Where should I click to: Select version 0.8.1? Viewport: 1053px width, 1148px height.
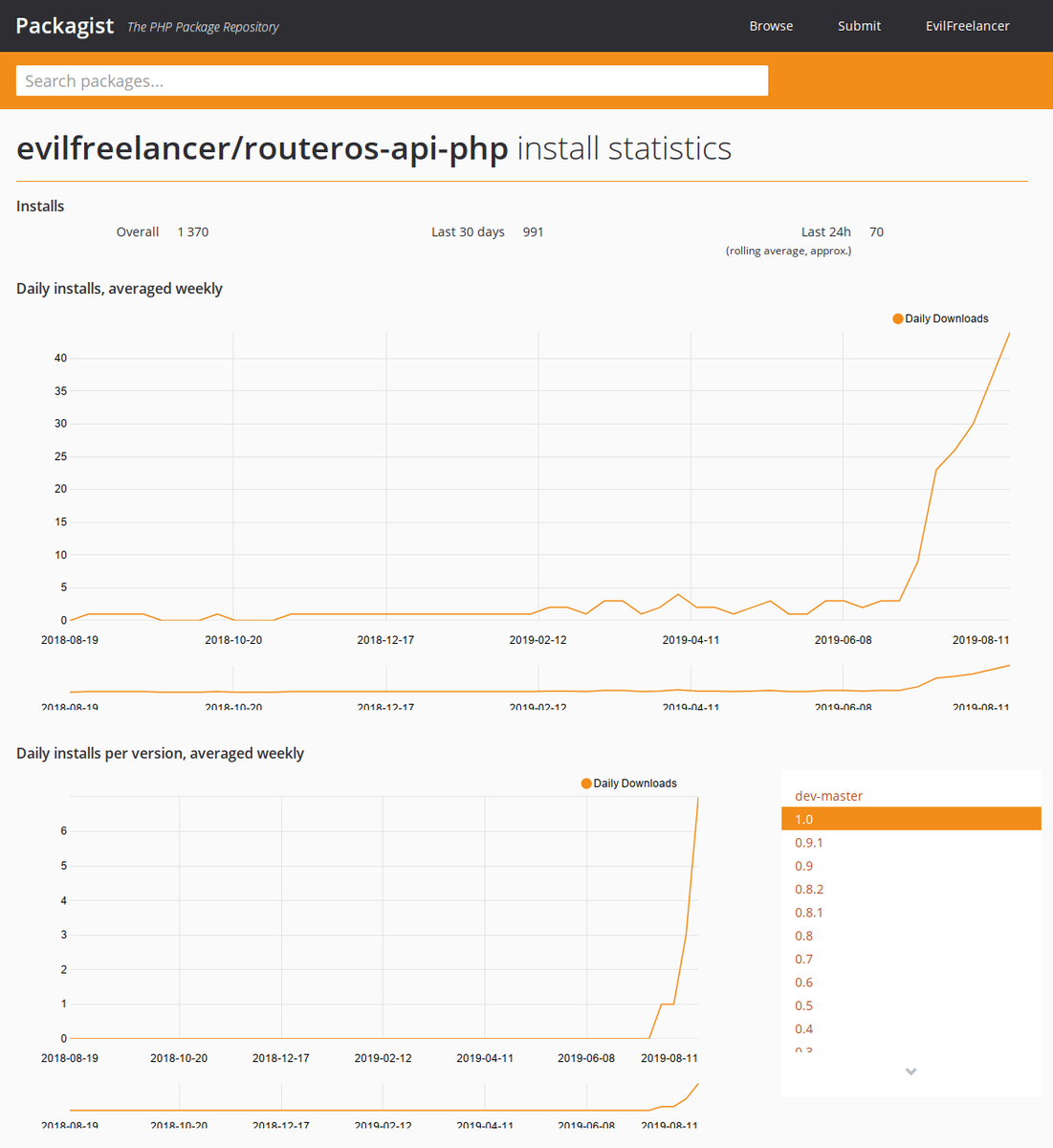coord(910,912)
